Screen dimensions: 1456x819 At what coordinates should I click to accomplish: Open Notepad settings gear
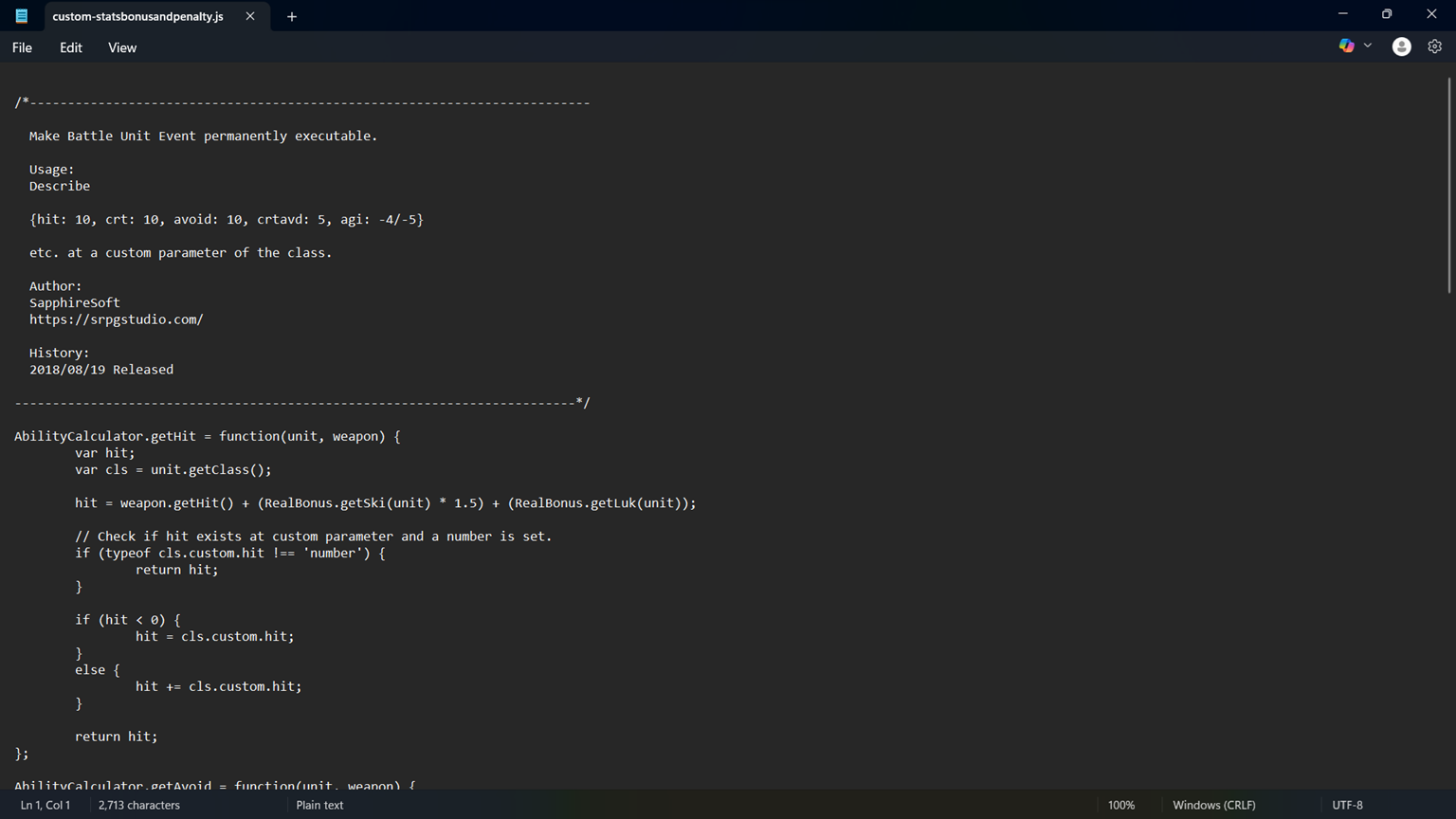click(1435, 46)
